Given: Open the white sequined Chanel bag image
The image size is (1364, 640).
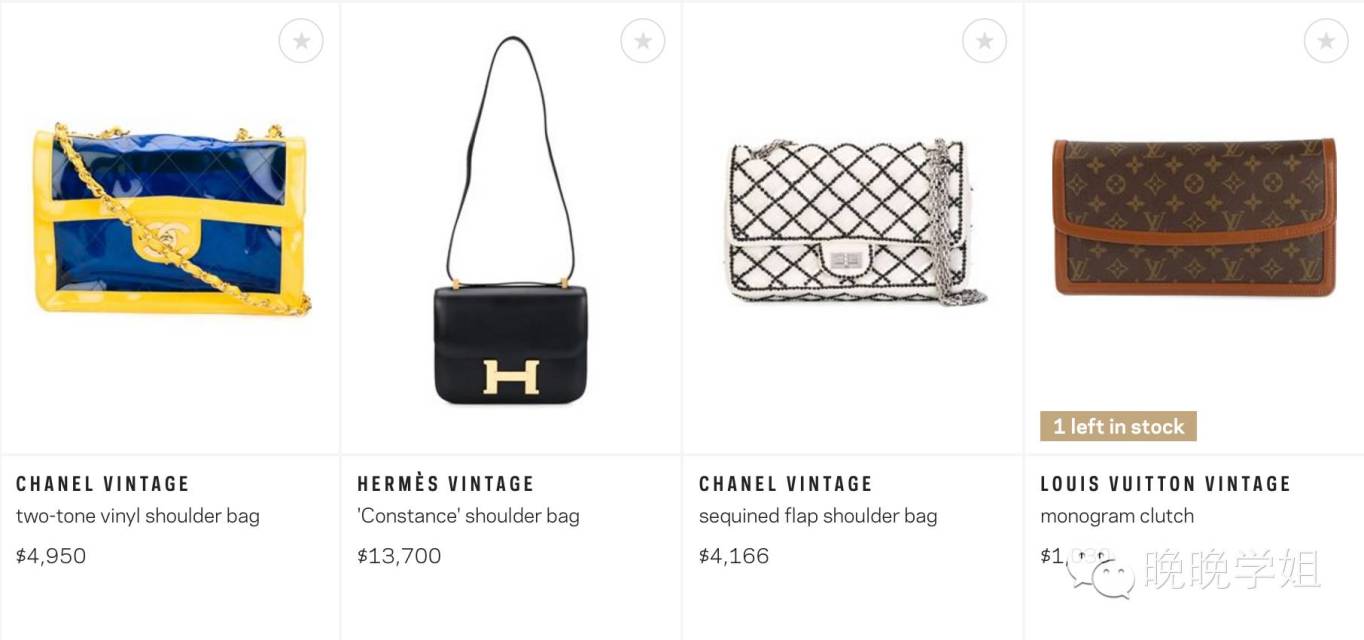Looking at the screenshot, I should [852, 222].
